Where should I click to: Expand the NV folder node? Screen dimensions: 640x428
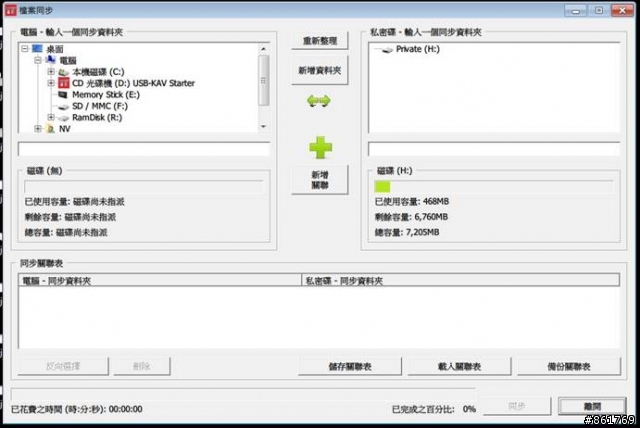(x=38, y=129)
